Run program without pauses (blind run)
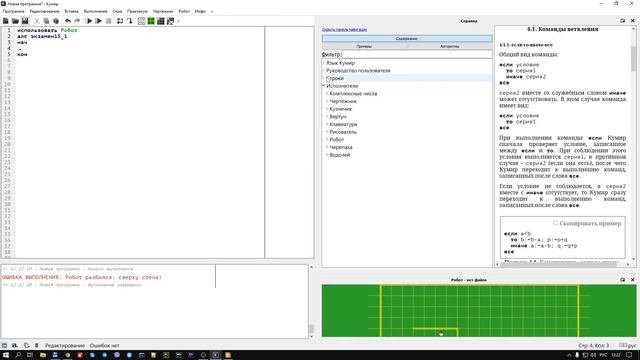The height and width of the screenshot is (360, 640). pos(98,21)
